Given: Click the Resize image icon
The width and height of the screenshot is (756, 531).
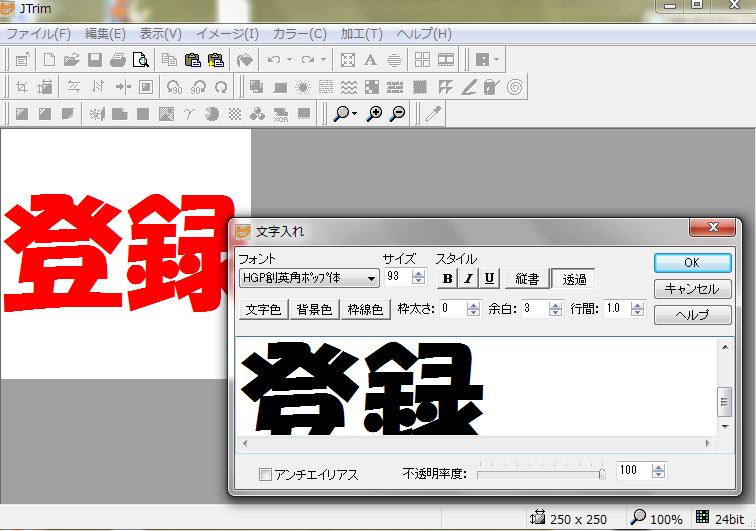Looking at the screenshot, I should [45, 87].
